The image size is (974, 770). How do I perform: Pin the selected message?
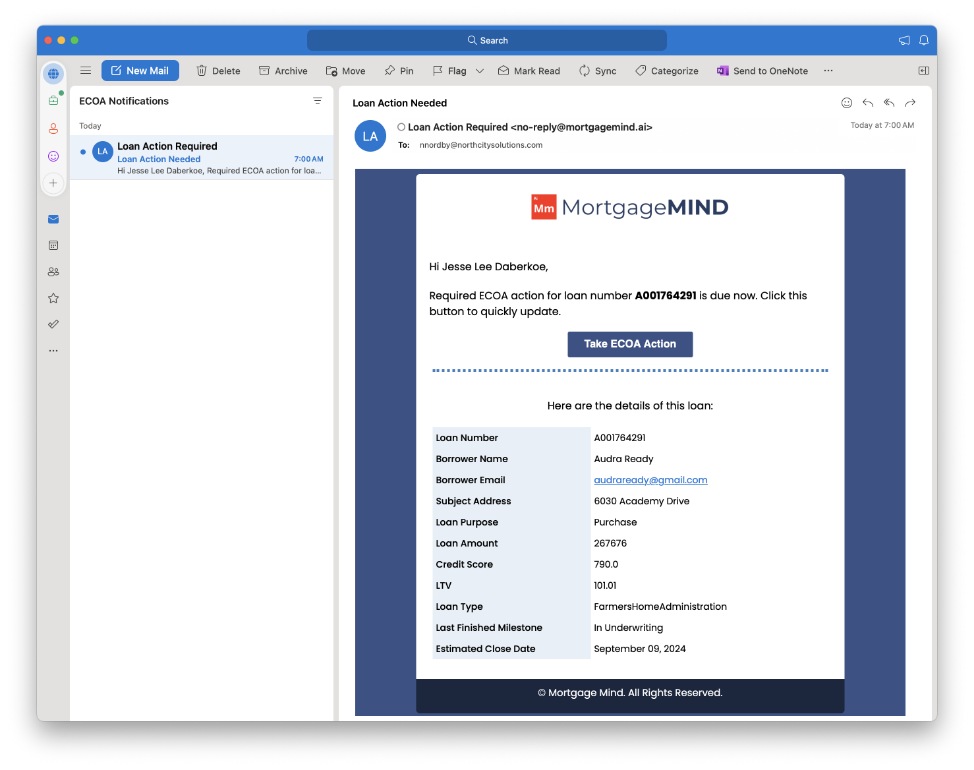coord(398,71)
